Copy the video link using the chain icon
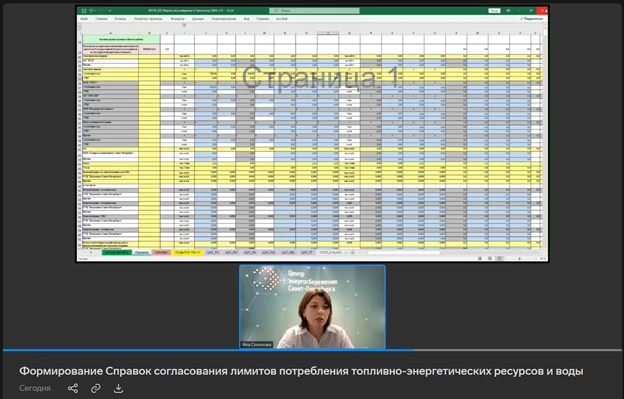 [x=96, y=388]
